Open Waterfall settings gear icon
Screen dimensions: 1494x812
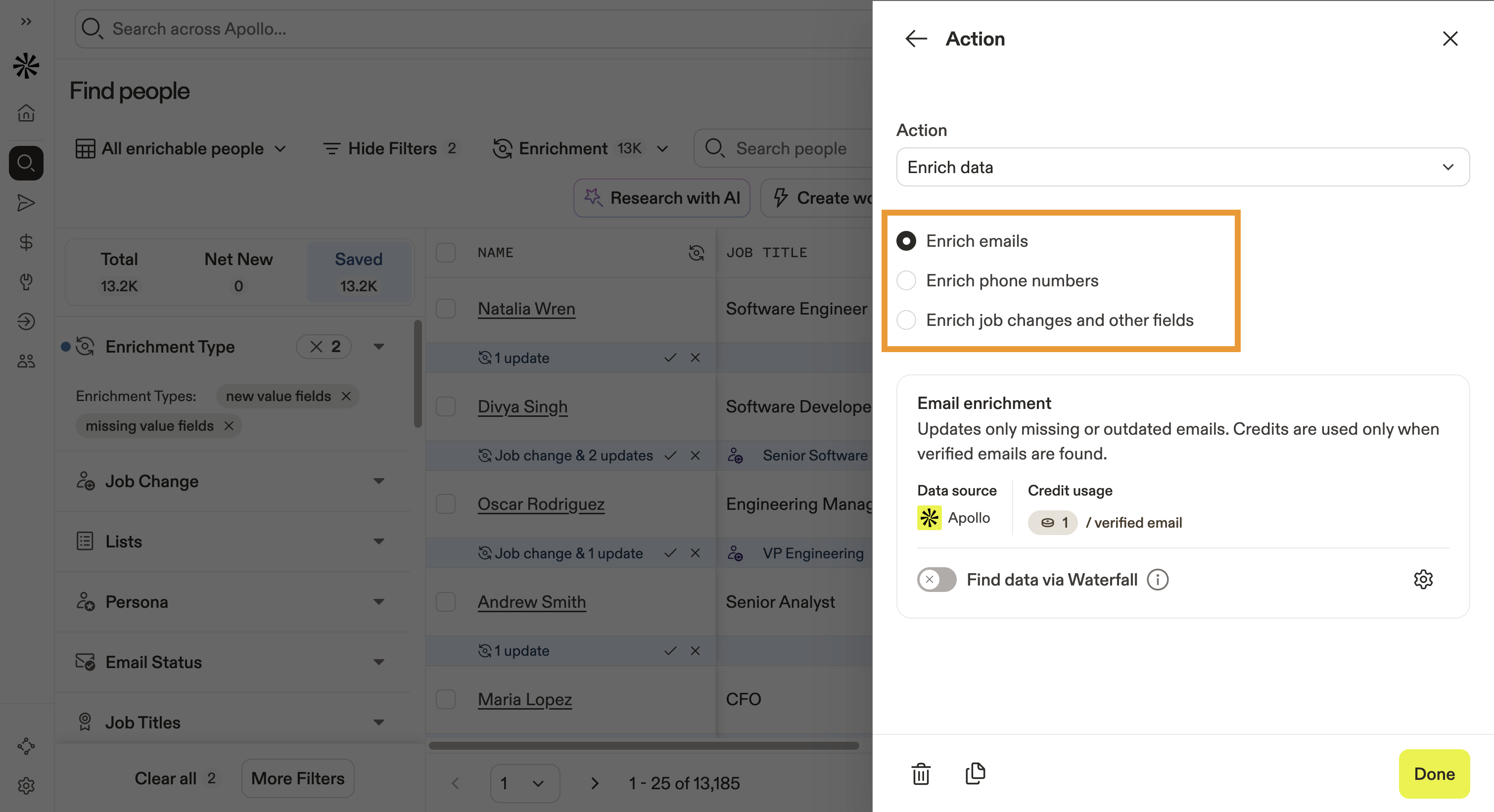1423,579
